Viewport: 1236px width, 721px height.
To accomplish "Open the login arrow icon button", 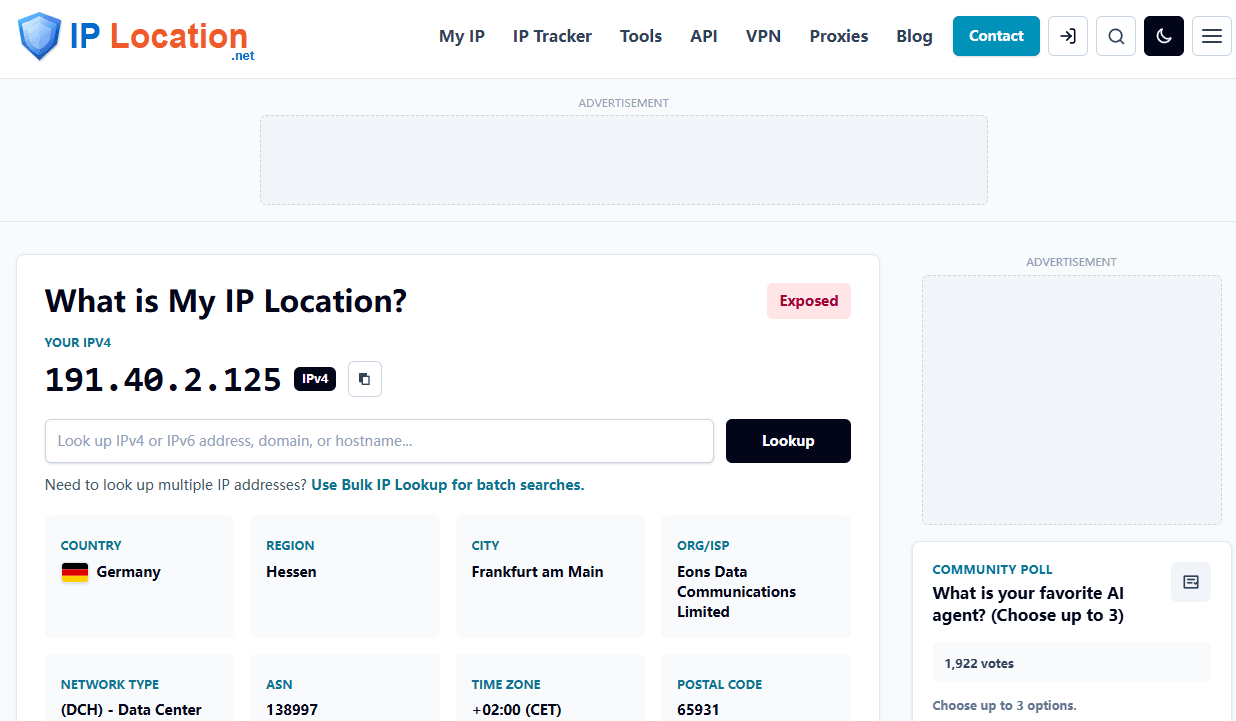I will (1068, 36).
